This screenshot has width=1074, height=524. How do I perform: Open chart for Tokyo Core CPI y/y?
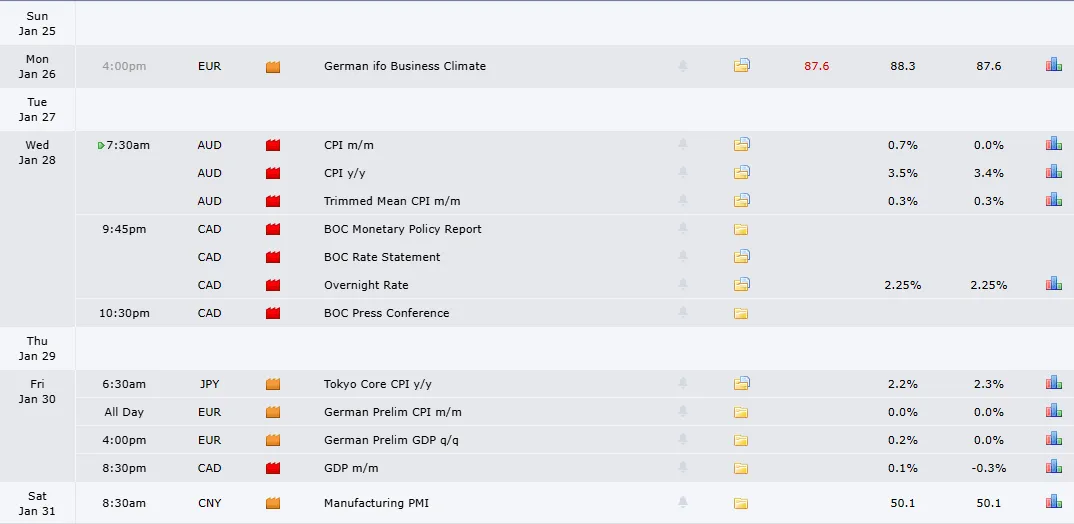coord(1053,383)
